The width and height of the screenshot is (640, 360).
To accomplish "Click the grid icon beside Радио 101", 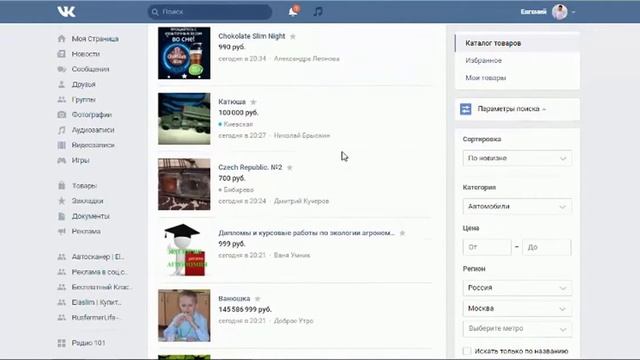I will coord(62,343).
